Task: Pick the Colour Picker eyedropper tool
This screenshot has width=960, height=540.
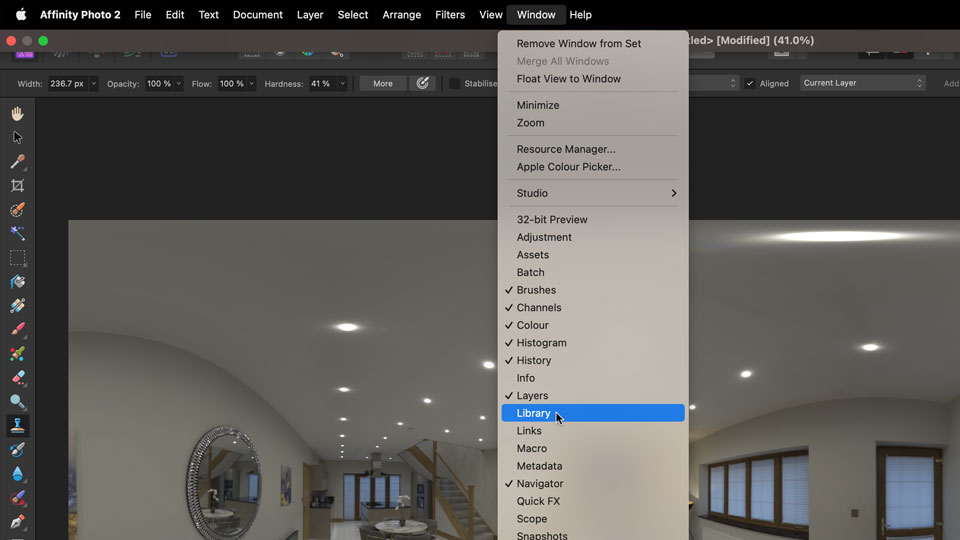Action: [17, 161]
